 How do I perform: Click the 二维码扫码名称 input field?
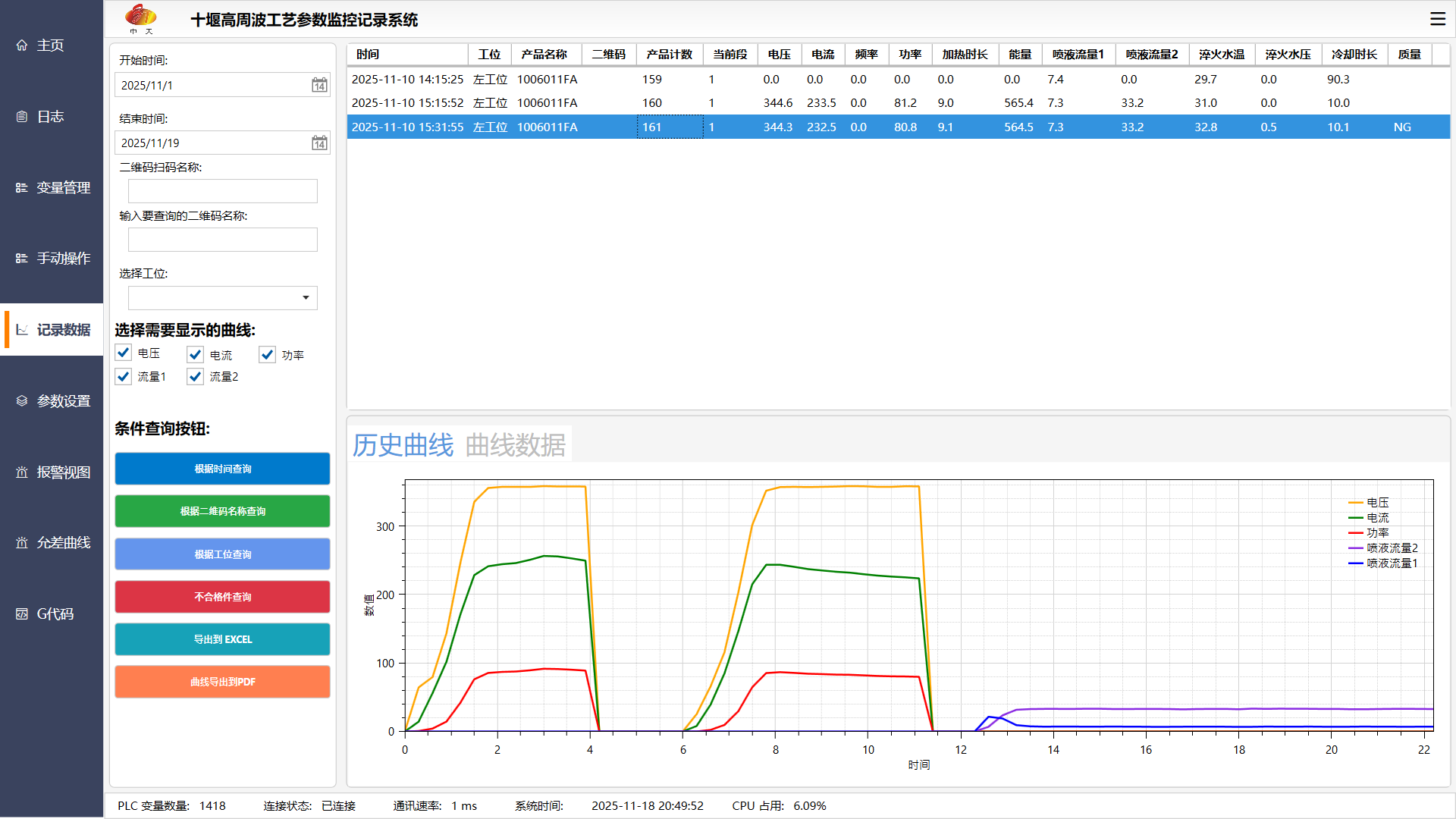[x=222, y=191]
